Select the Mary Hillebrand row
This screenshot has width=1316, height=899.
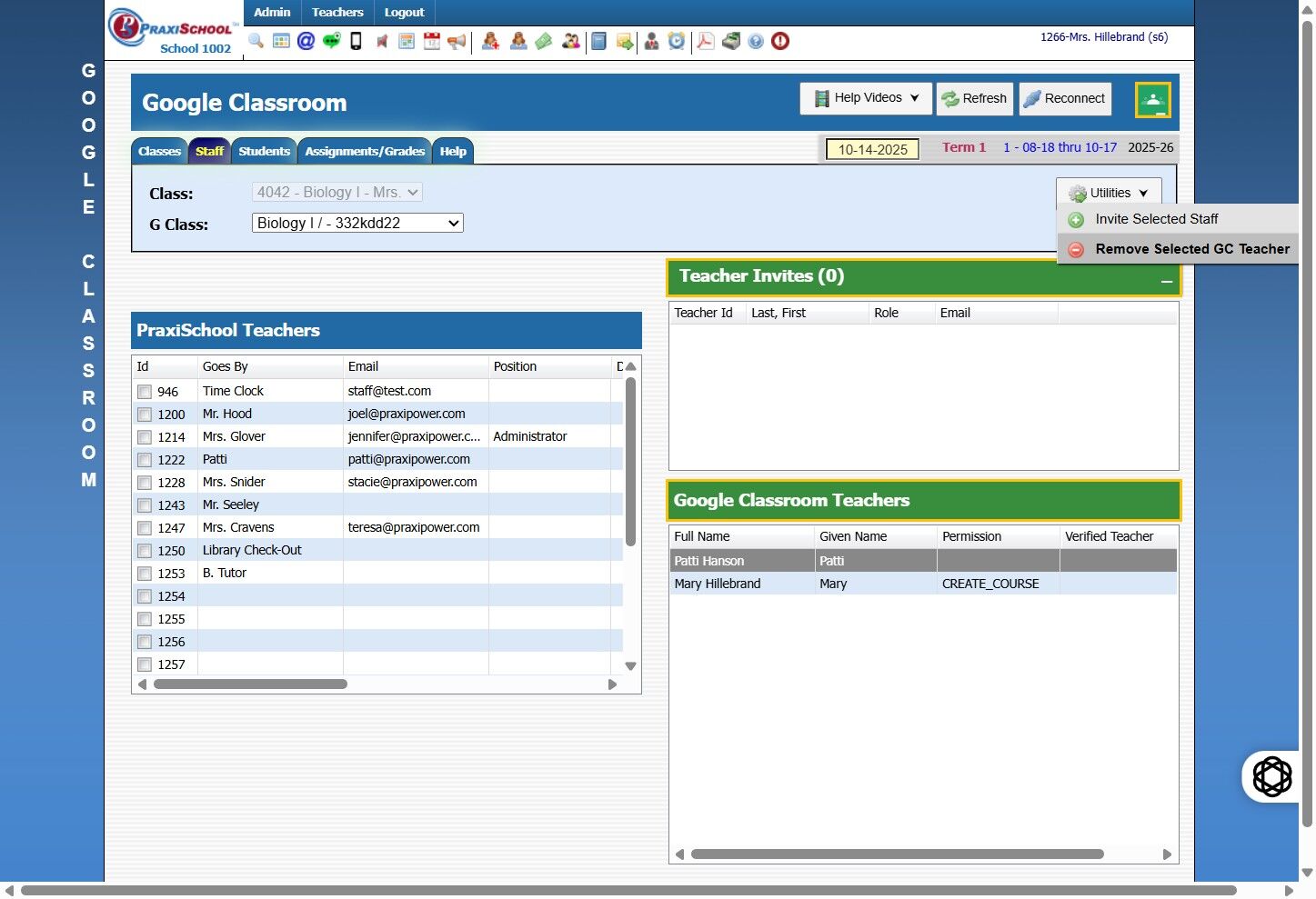[x=923, y=584]
